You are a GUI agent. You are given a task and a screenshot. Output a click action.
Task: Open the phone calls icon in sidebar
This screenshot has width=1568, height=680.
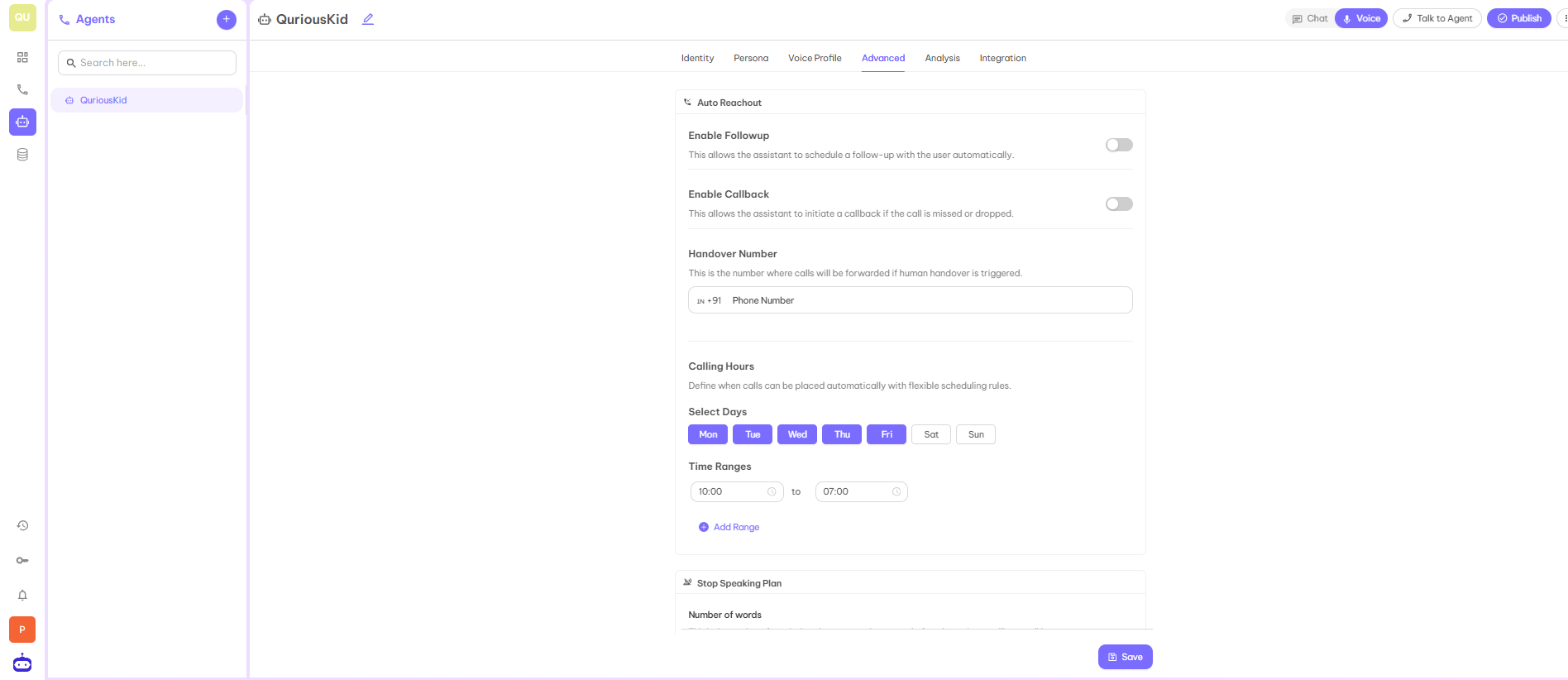pos(22,89)
